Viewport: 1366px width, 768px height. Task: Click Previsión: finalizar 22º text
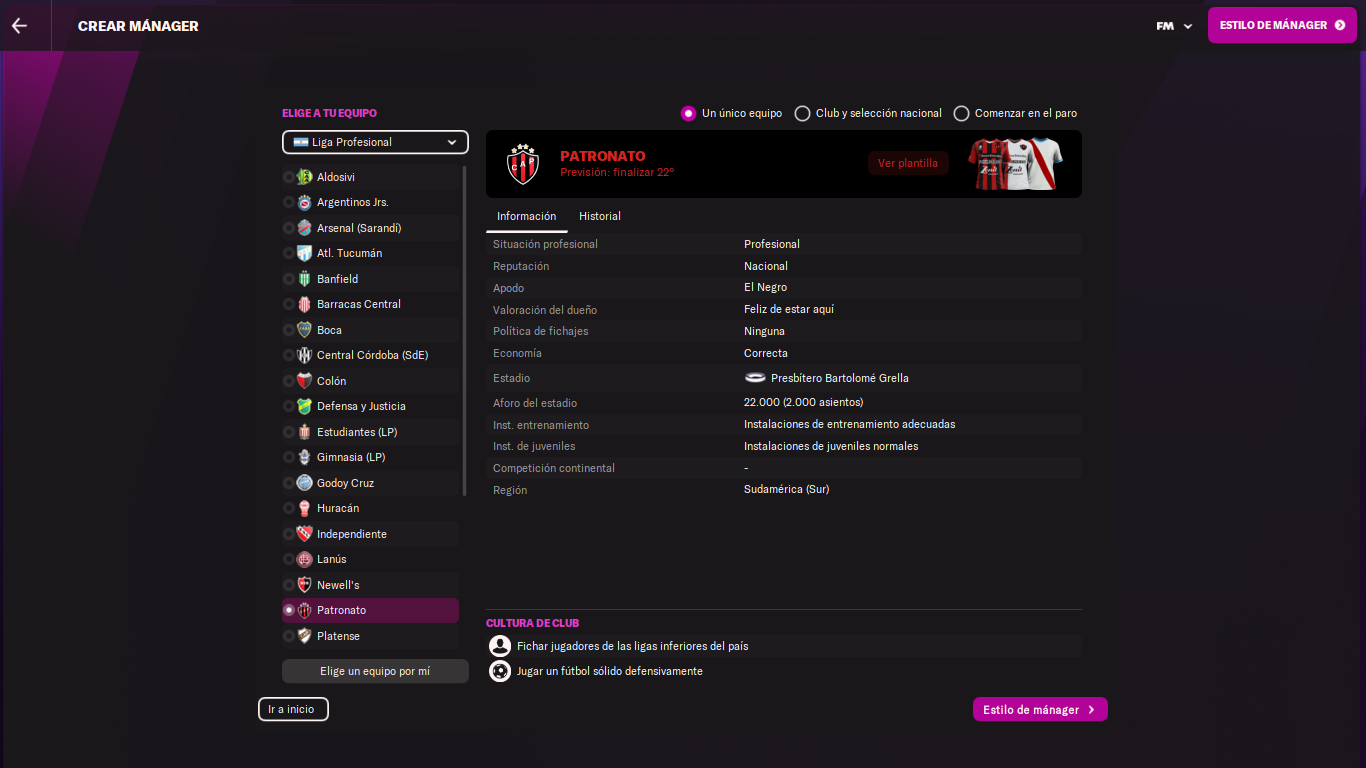pyautogui.click(x=617, y=172)
